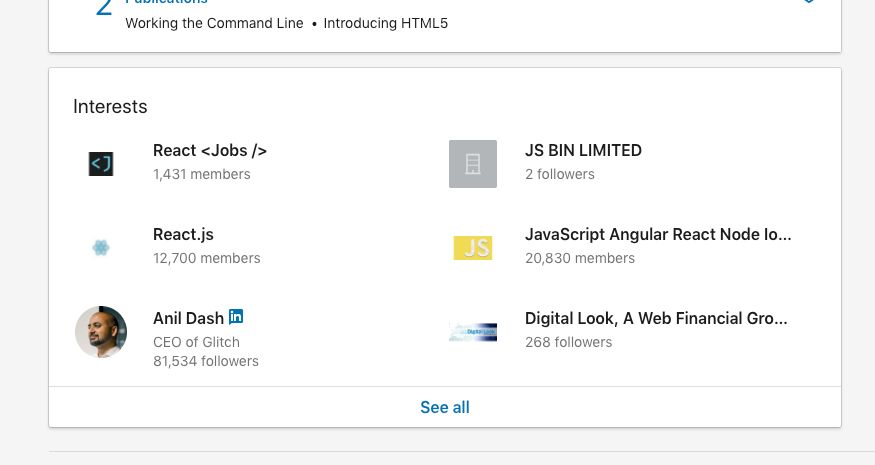This screenshot has width=875, height=465.
Task: Click the '268 followers' text
Action: click(568, 342)
